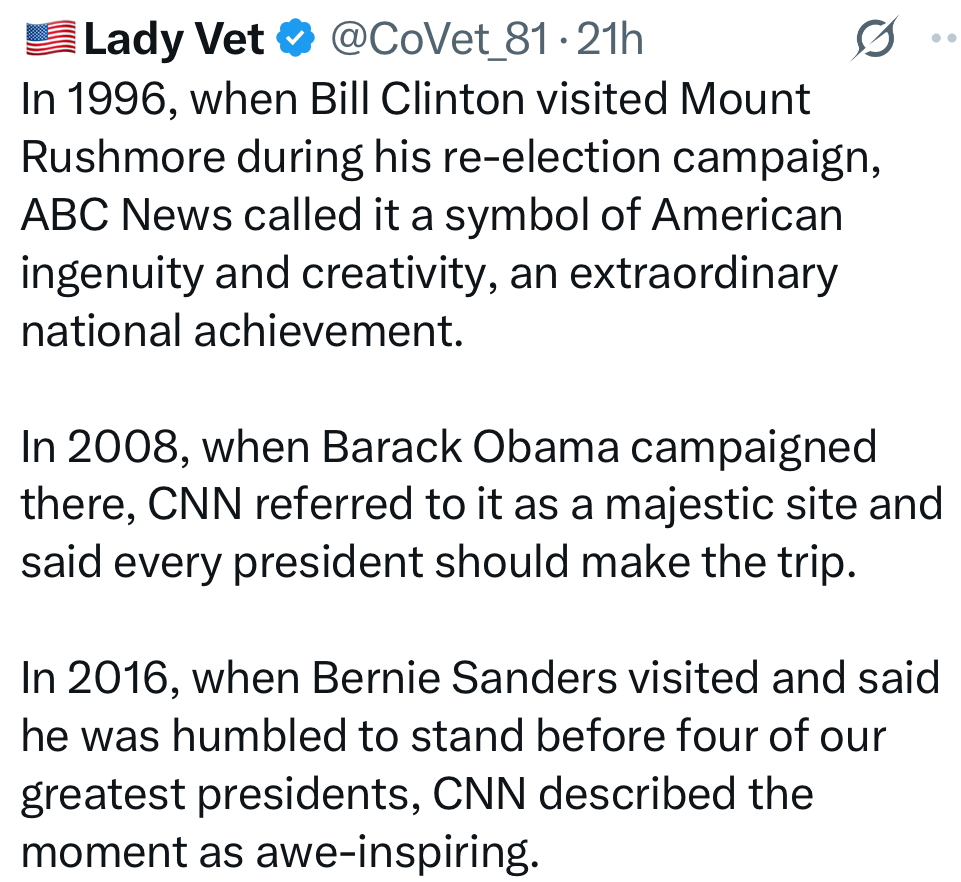The width and height of the screenshot is (961, 882).
Task: Click the 21h post timestamp
Action: [611, 40]
